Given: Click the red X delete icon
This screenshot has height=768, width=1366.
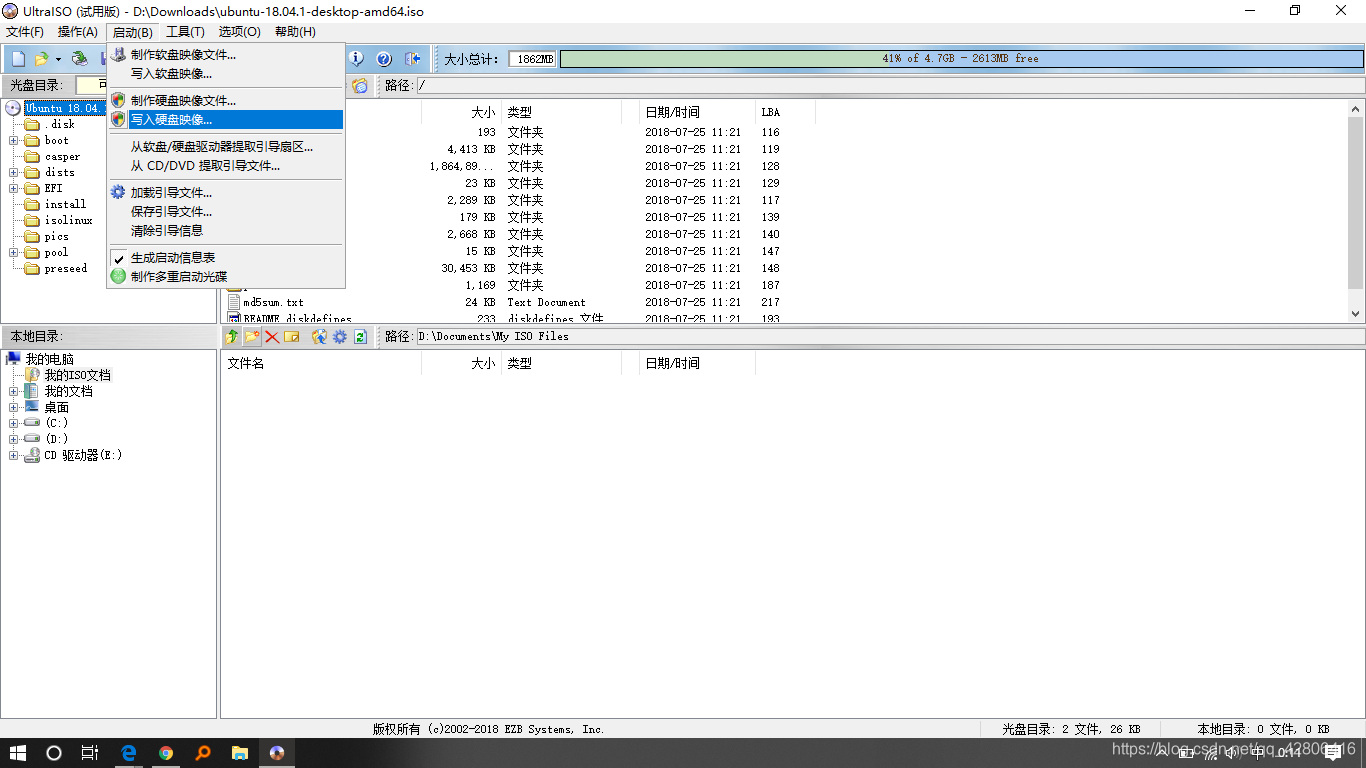Looking at the screenshot, I should (x=272, y=337).
